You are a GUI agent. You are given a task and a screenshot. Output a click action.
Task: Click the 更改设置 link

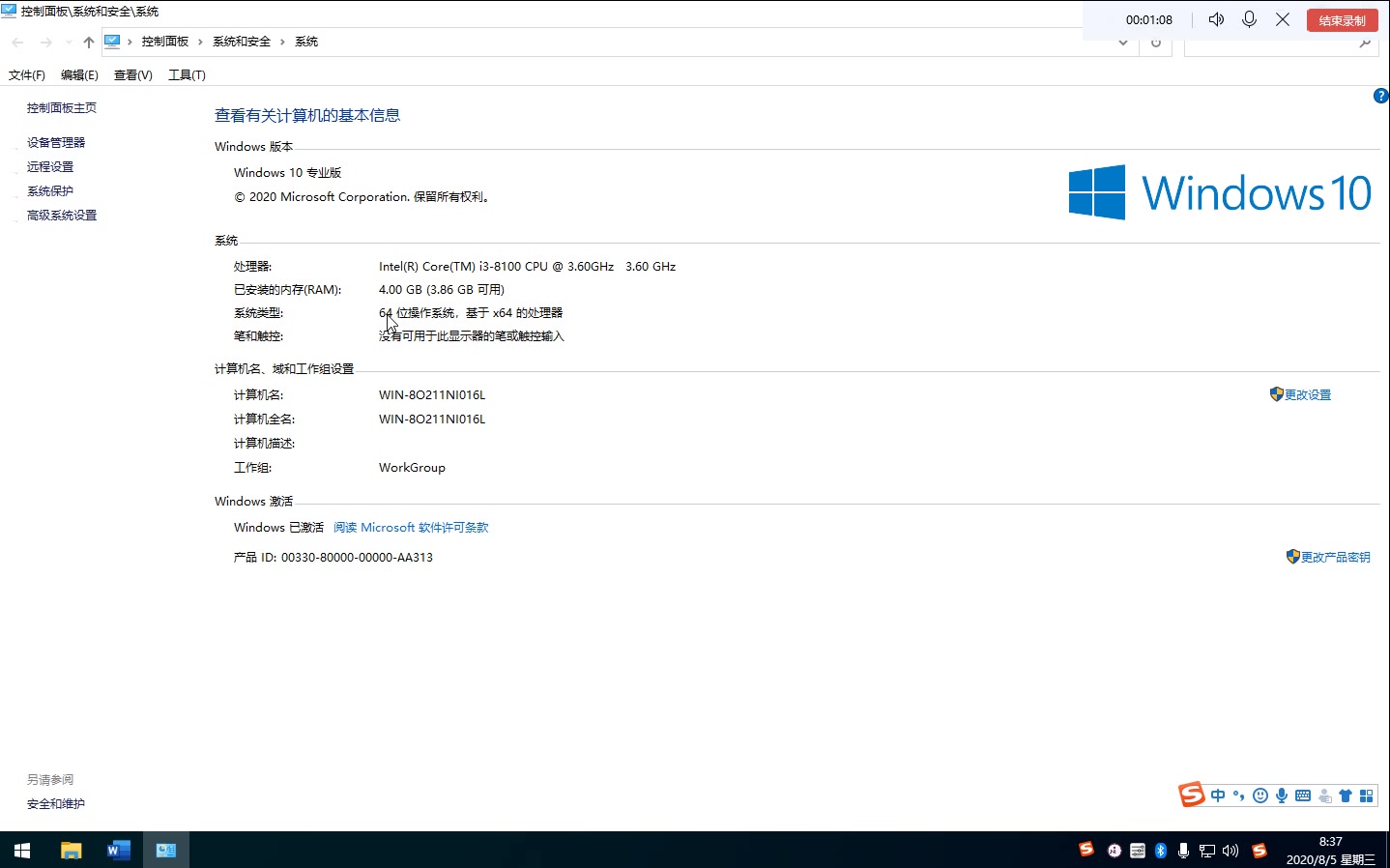1307,394
